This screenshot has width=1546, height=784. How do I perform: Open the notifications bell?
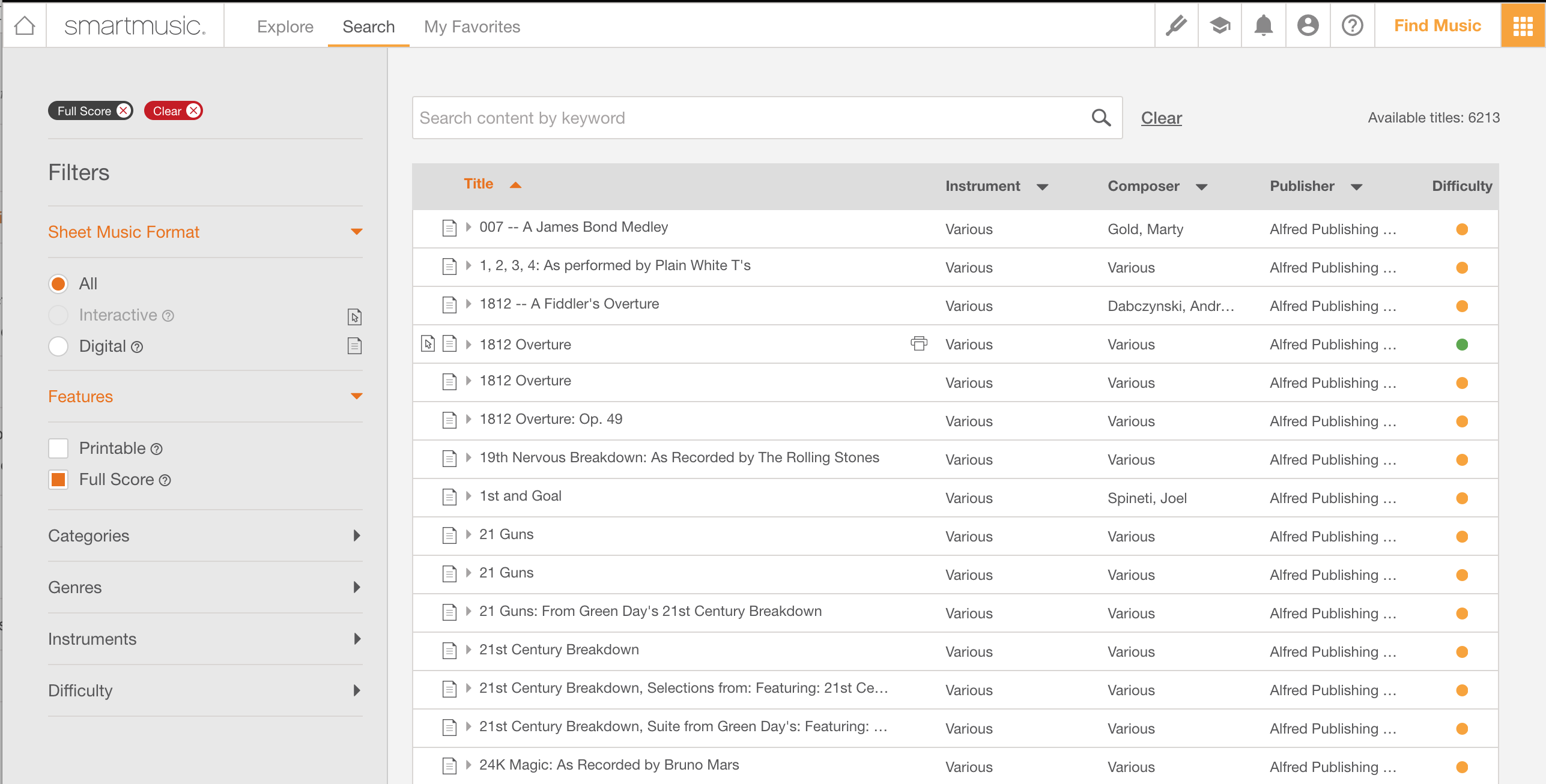[1264, 26]
